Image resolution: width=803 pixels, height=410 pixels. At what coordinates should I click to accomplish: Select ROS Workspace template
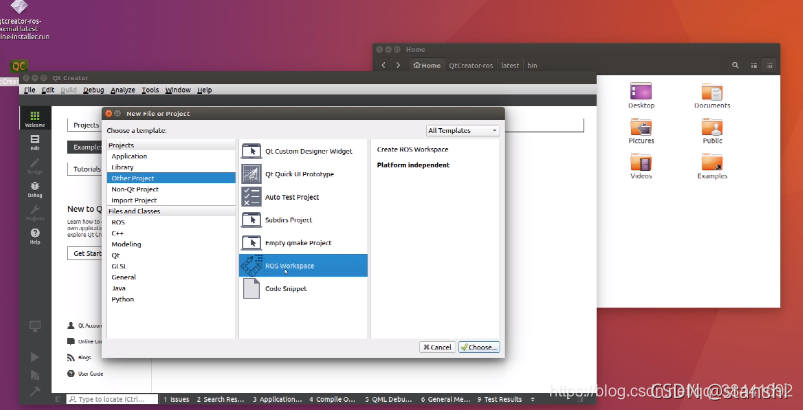click(x=303, y=266)
